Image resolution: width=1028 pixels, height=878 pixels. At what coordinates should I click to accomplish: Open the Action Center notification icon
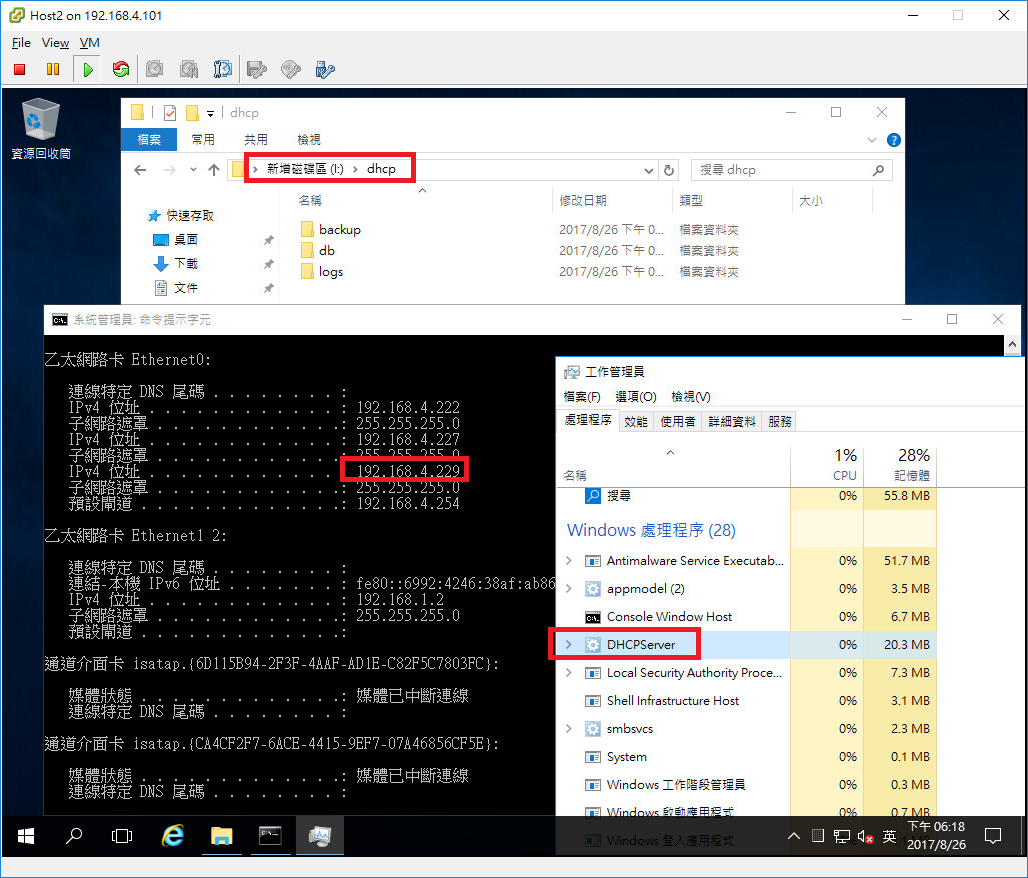[x=993, y=836]
